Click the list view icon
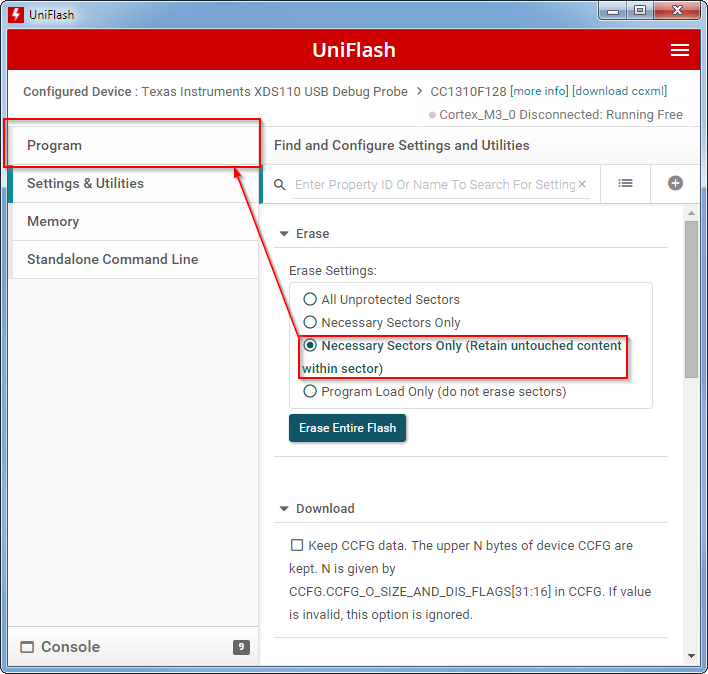 (625, 183)
